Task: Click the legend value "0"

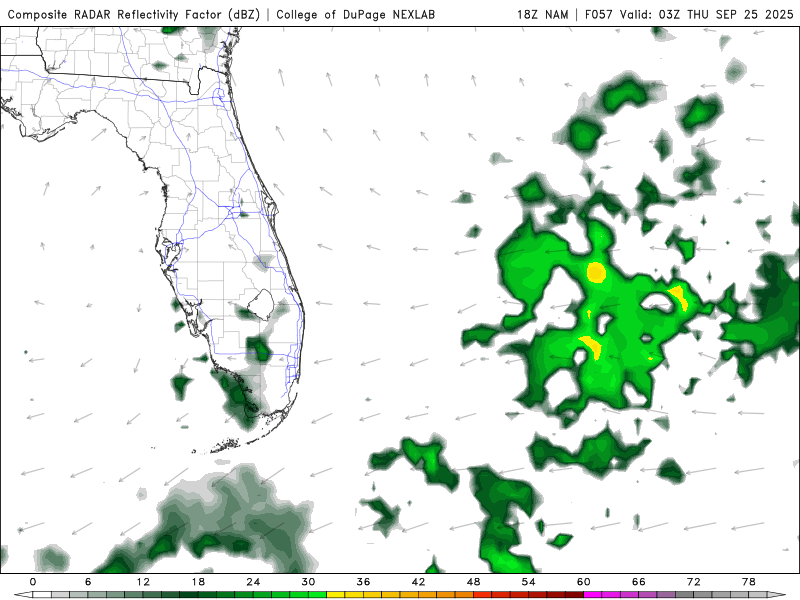Action: click(33, 582)
